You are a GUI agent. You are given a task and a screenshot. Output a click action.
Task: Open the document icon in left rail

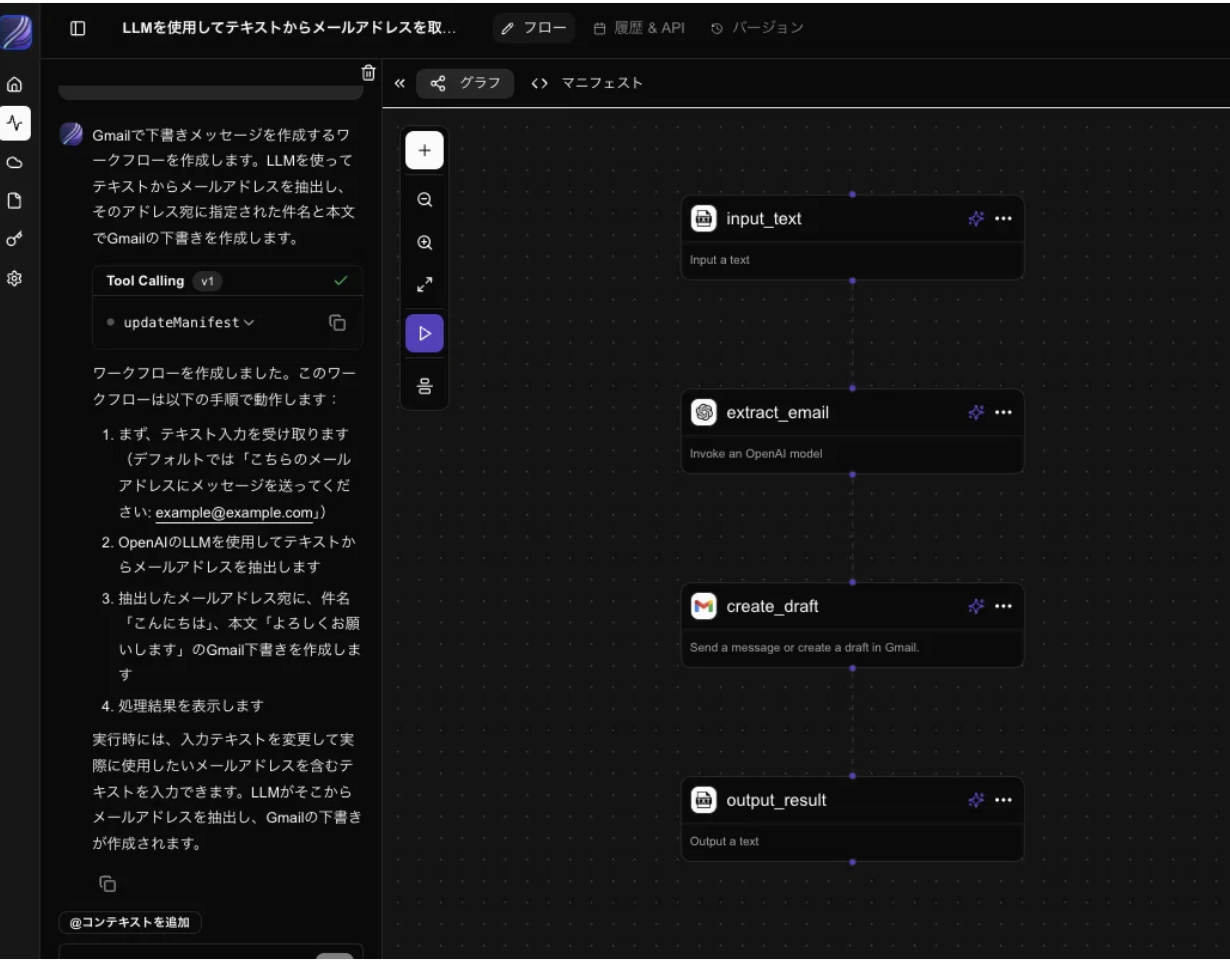click(x=15, y=200)
